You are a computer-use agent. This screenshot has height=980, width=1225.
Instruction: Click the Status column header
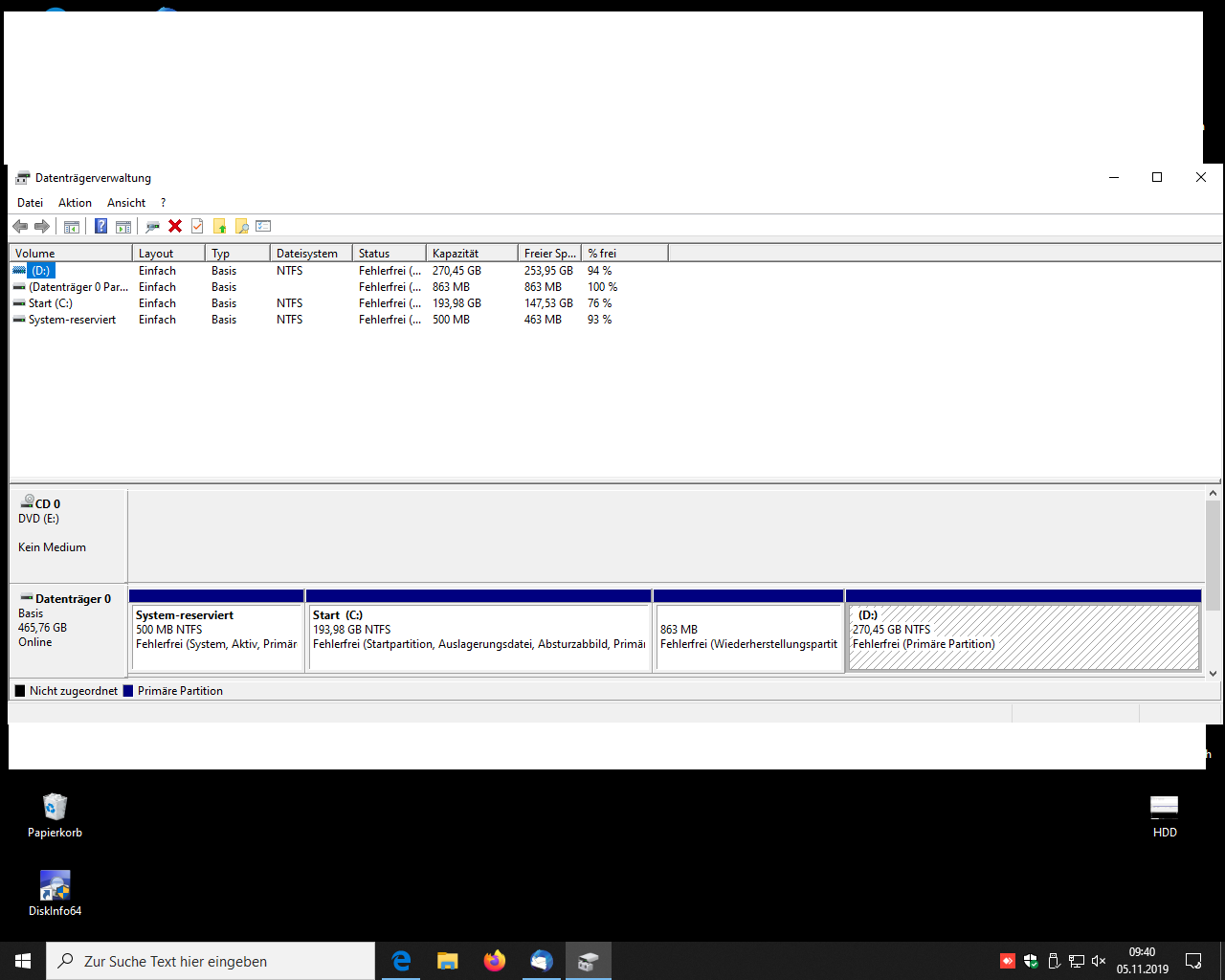click(x=389, y=254)
